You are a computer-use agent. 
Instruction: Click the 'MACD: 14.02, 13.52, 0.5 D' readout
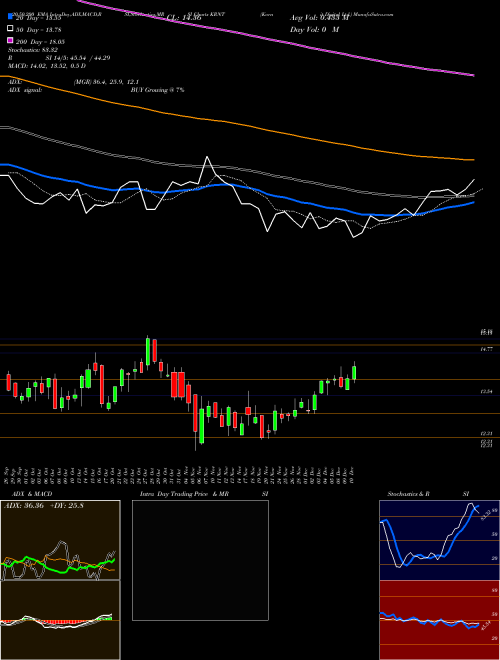pos(47,66)
